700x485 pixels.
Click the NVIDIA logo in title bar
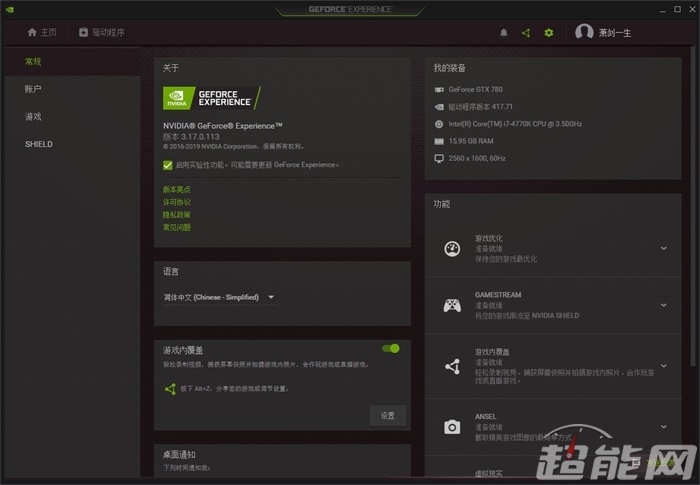click(10, 9)
